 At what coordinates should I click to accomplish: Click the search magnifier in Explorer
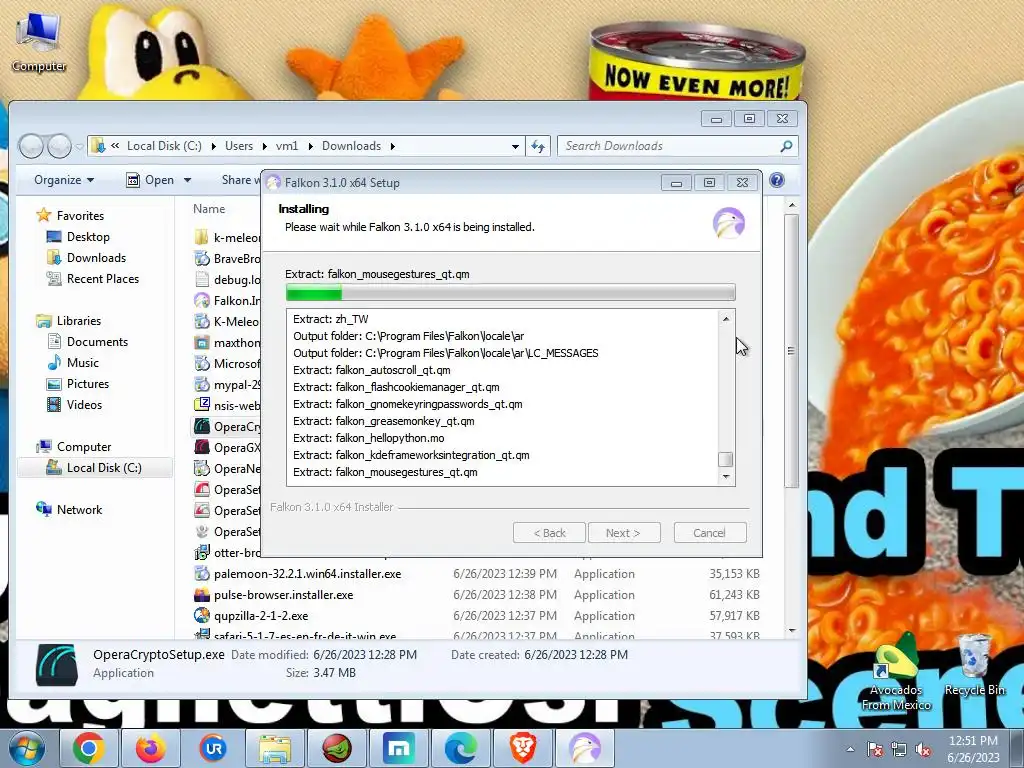(786, 146)
